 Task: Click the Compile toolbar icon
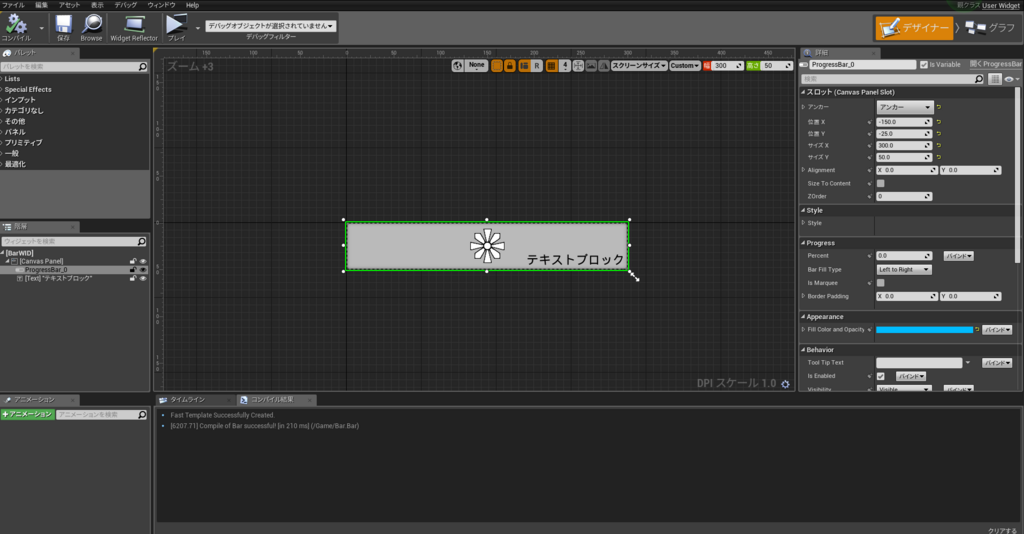click(x=16, y=27)
